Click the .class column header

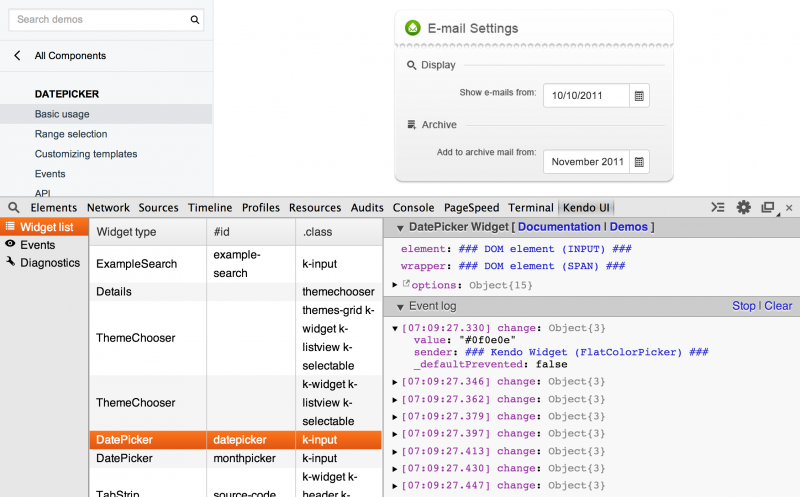(339, 232)
